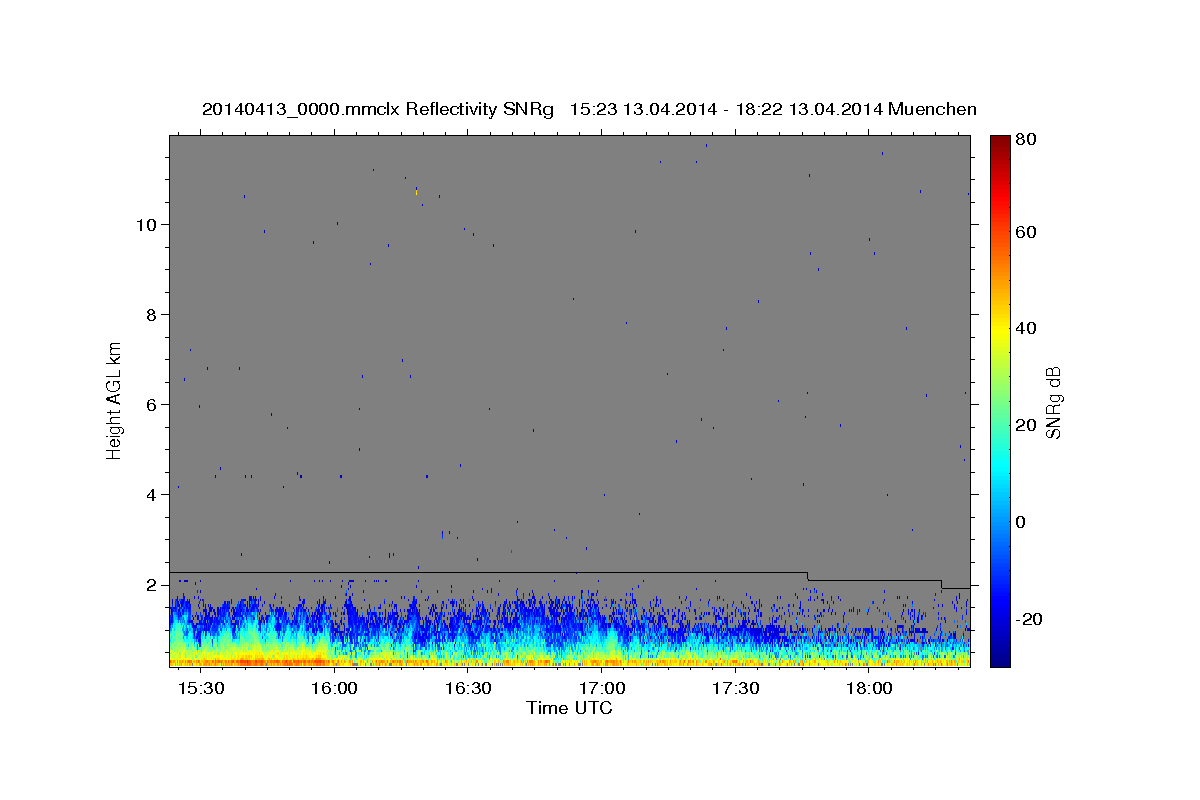Click the 'Time UTC' axis label
Screen dimensions: 1200x800
[x=569, y=708]
